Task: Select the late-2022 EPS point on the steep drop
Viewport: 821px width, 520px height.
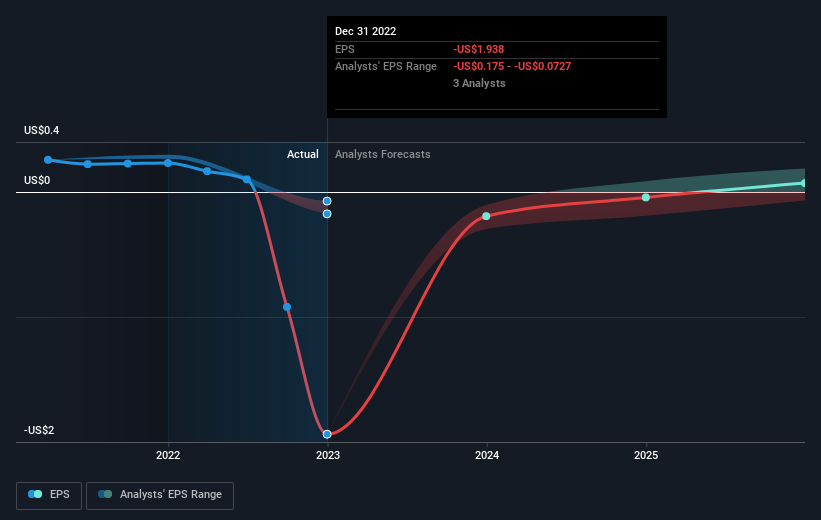Action: (287, 307)
